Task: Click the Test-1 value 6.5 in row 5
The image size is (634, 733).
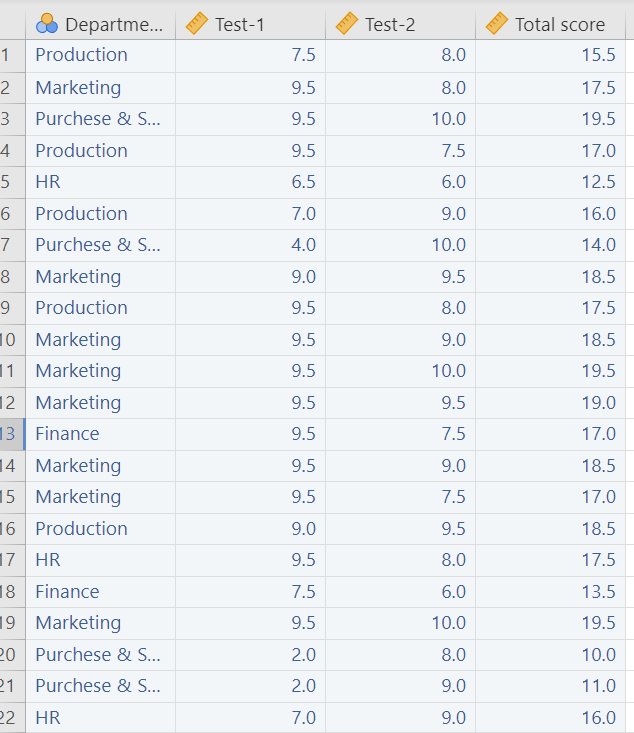Action: [303, 182]
